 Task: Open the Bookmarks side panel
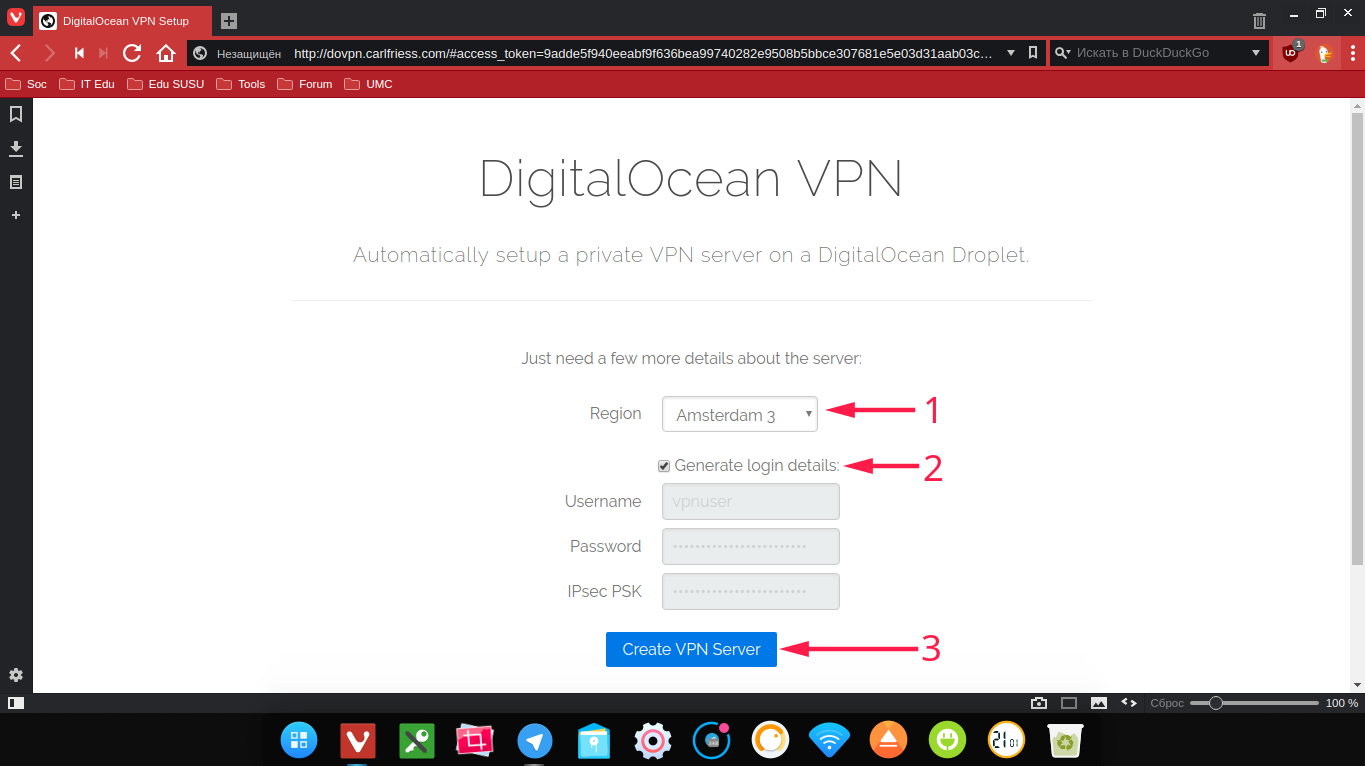(16, 114)
